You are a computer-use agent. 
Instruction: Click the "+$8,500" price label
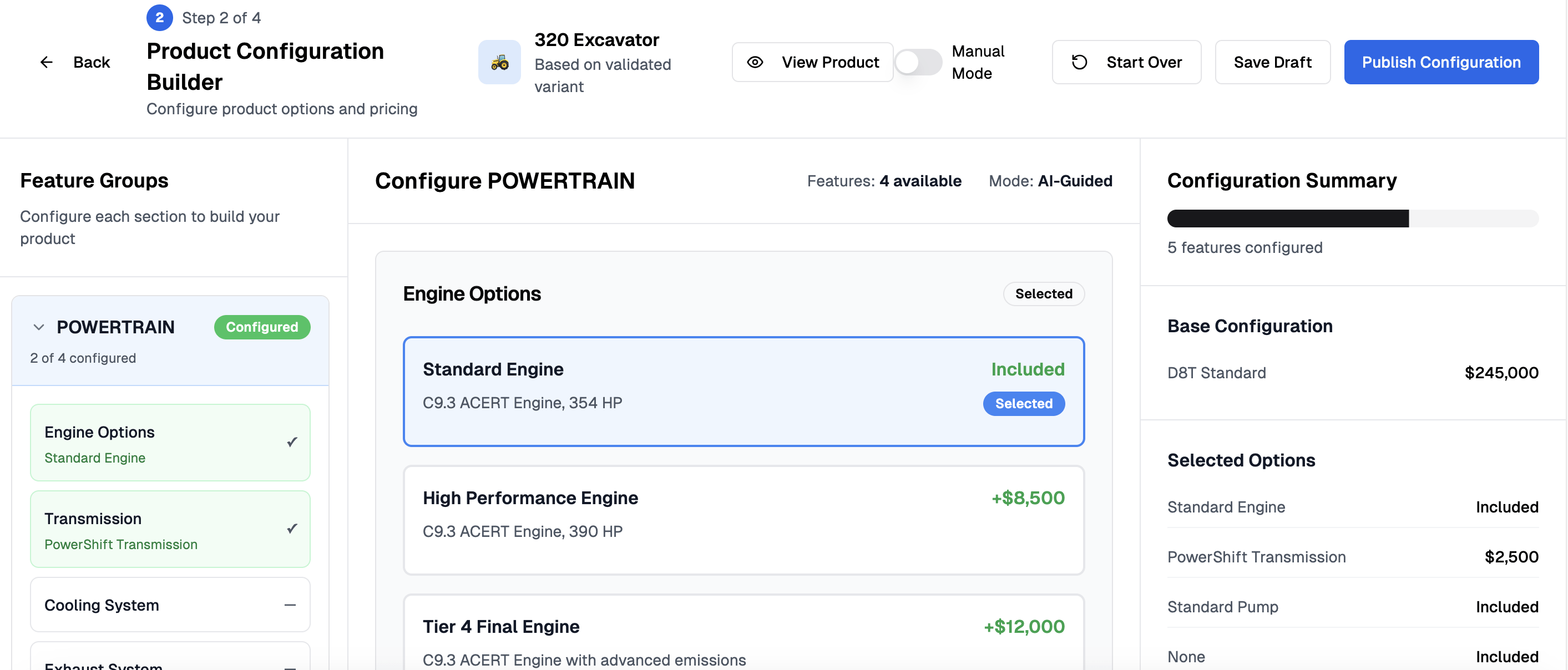[1028, 499]
